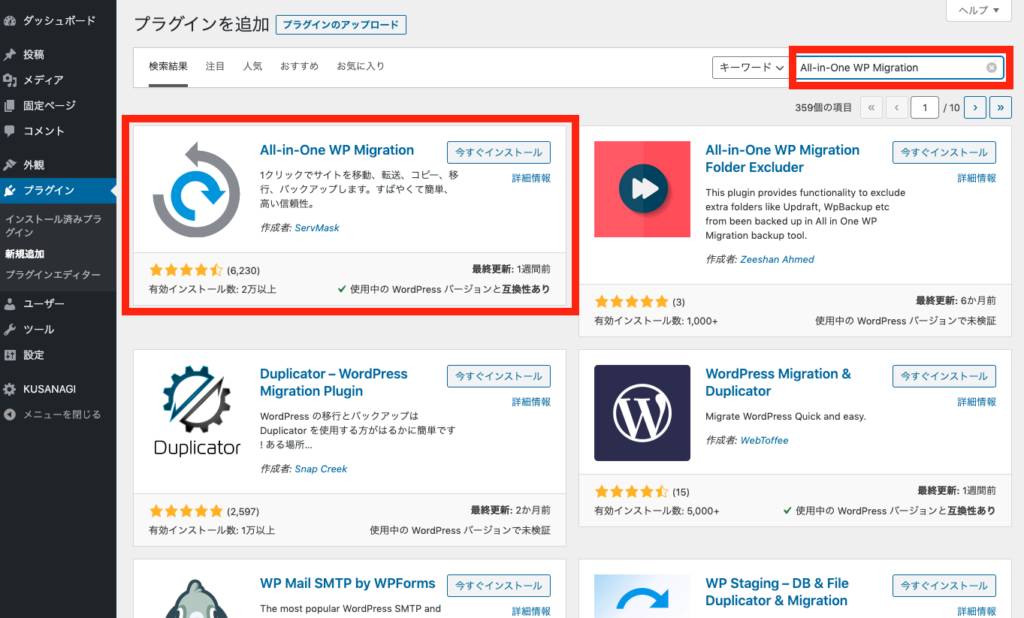The width and height of the screenshot is (1024, 618).
Task: Select 新規追加 in the plugin submenu
Action: tap(25, 254)
